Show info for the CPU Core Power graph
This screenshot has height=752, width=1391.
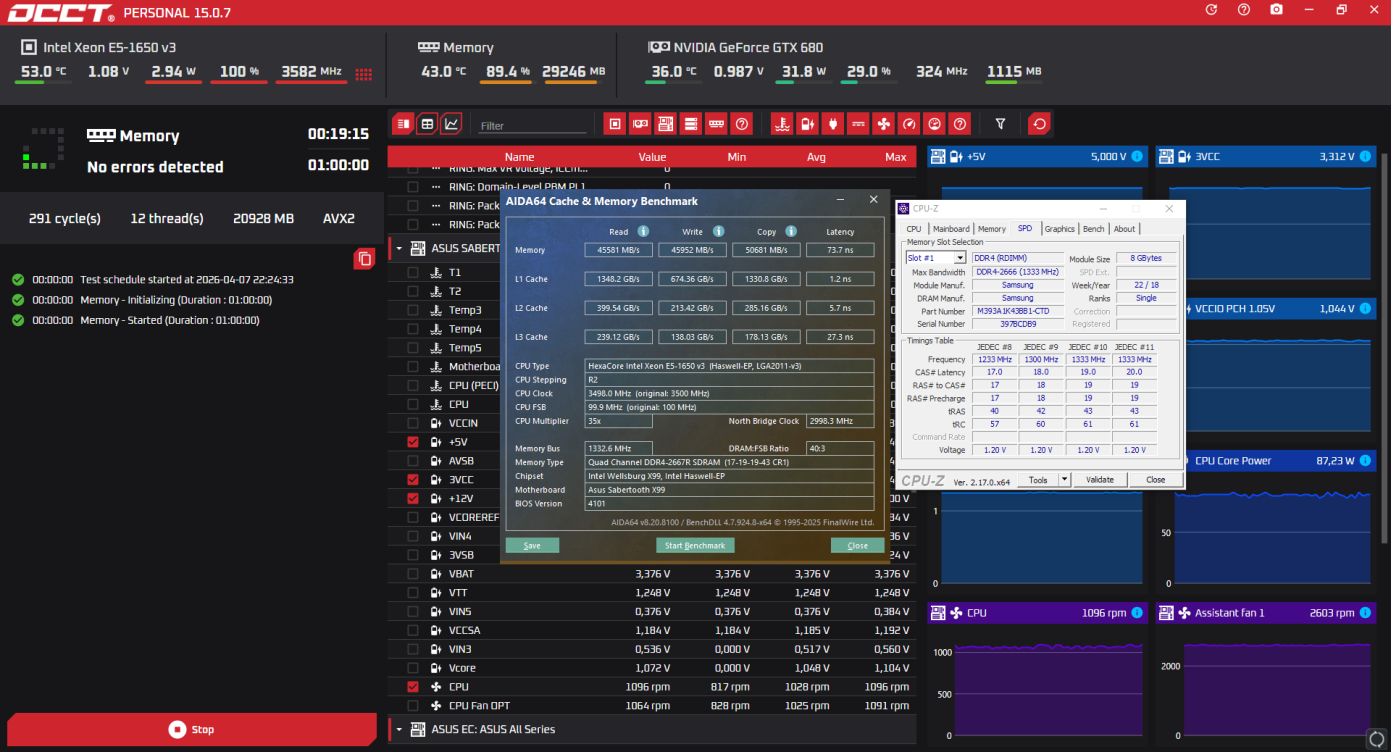(x=1366, y=461)
